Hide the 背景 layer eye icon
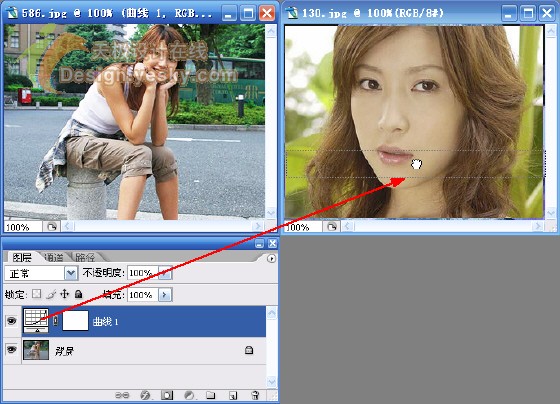 (x=12, y=349)
